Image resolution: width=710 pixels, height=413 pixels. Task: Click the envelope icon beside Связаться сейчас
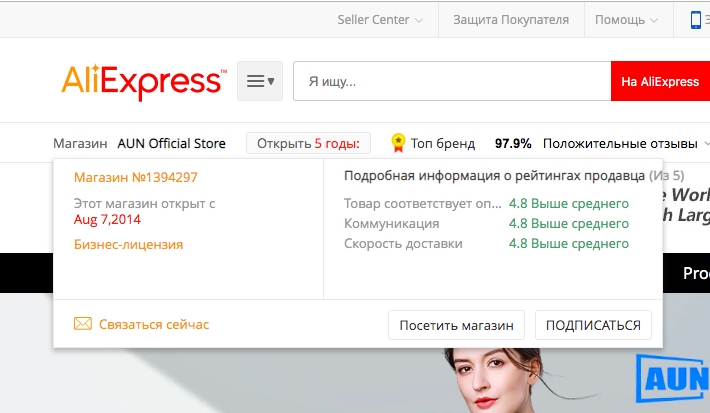[x=83, y=324]
